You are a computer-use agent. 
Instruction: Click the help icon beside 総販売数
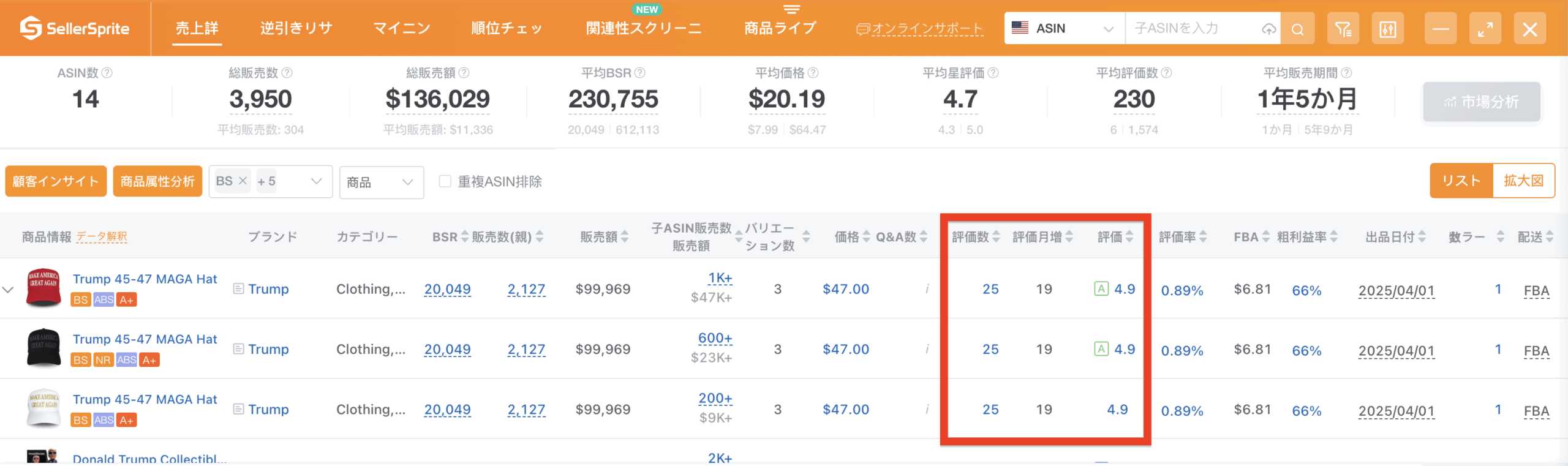click(x=287, y=73)
